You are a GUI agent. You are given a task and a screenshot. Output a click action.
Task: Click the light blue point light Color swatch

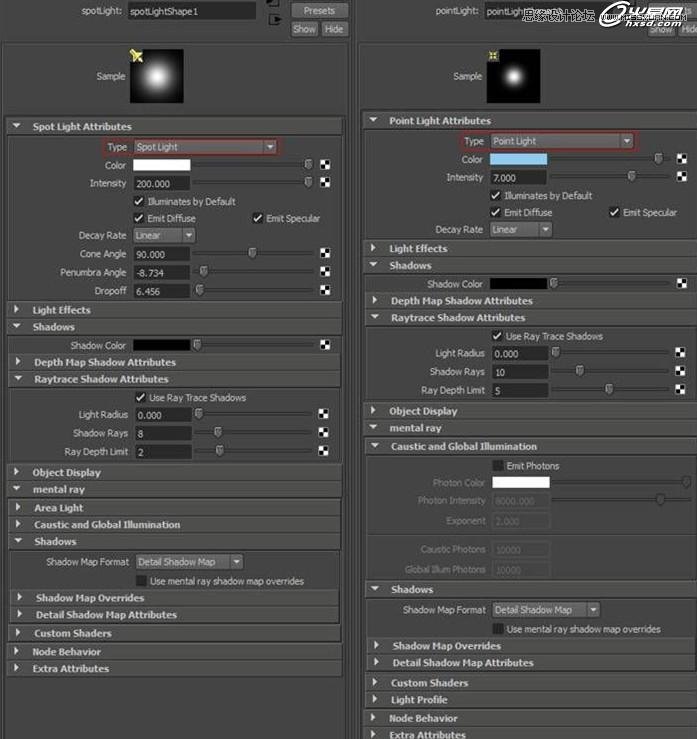point(519,159)
